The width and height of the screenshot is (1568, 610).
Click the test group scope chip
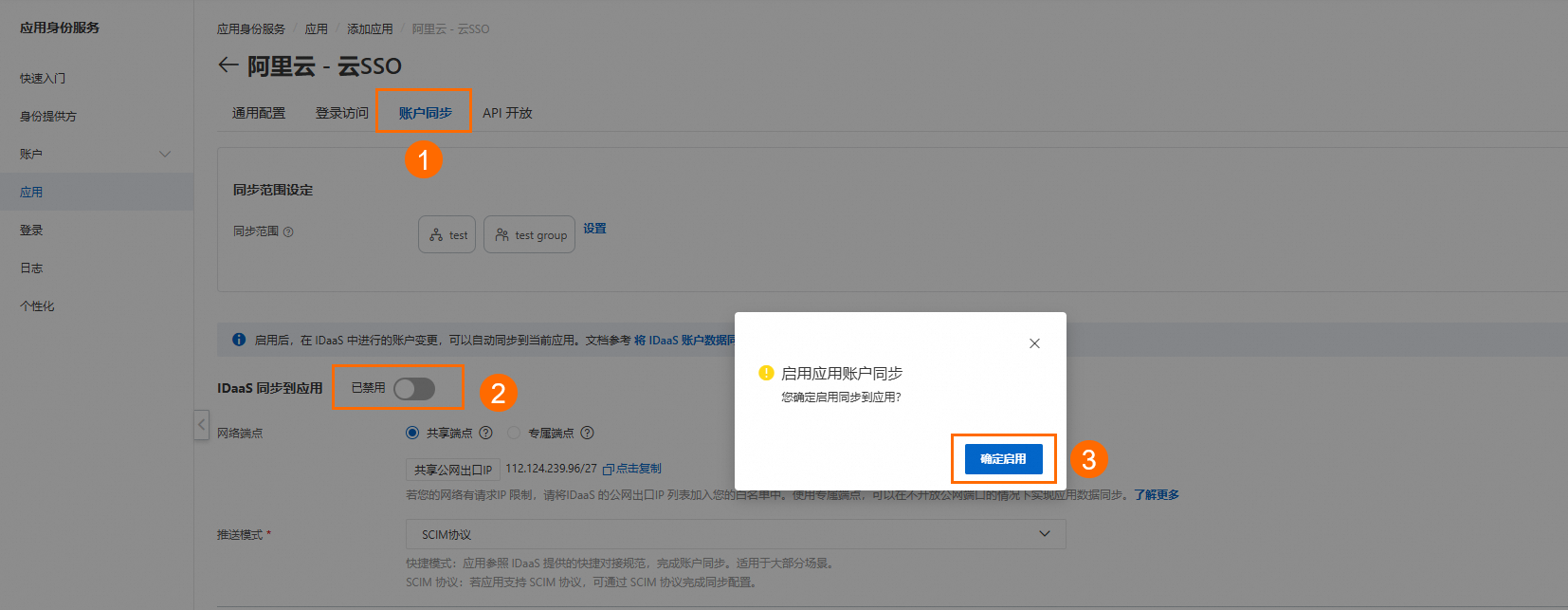click(529, 234)
